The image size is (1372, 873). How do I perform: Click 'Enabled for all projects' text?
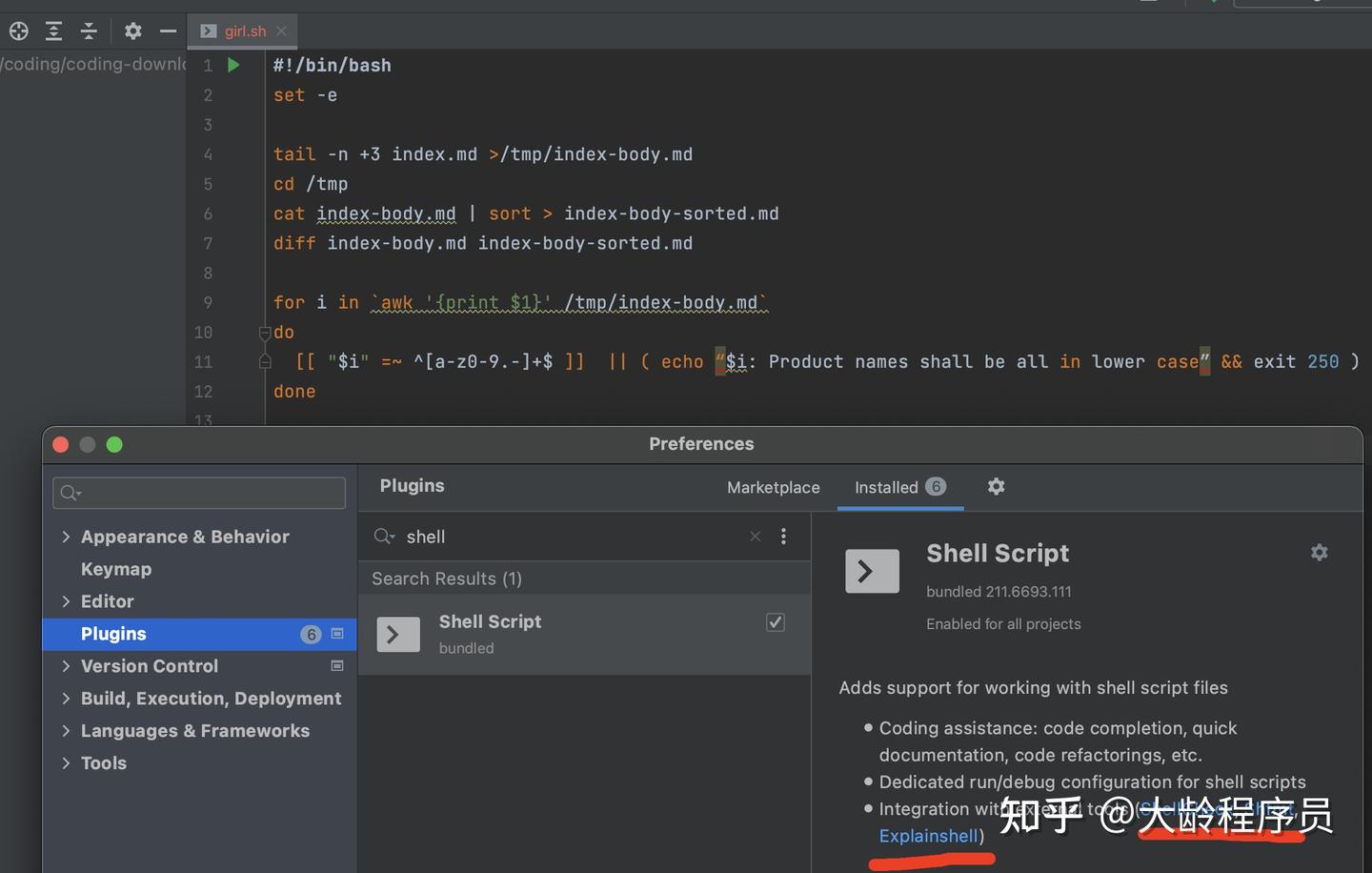click(1003, 624)
